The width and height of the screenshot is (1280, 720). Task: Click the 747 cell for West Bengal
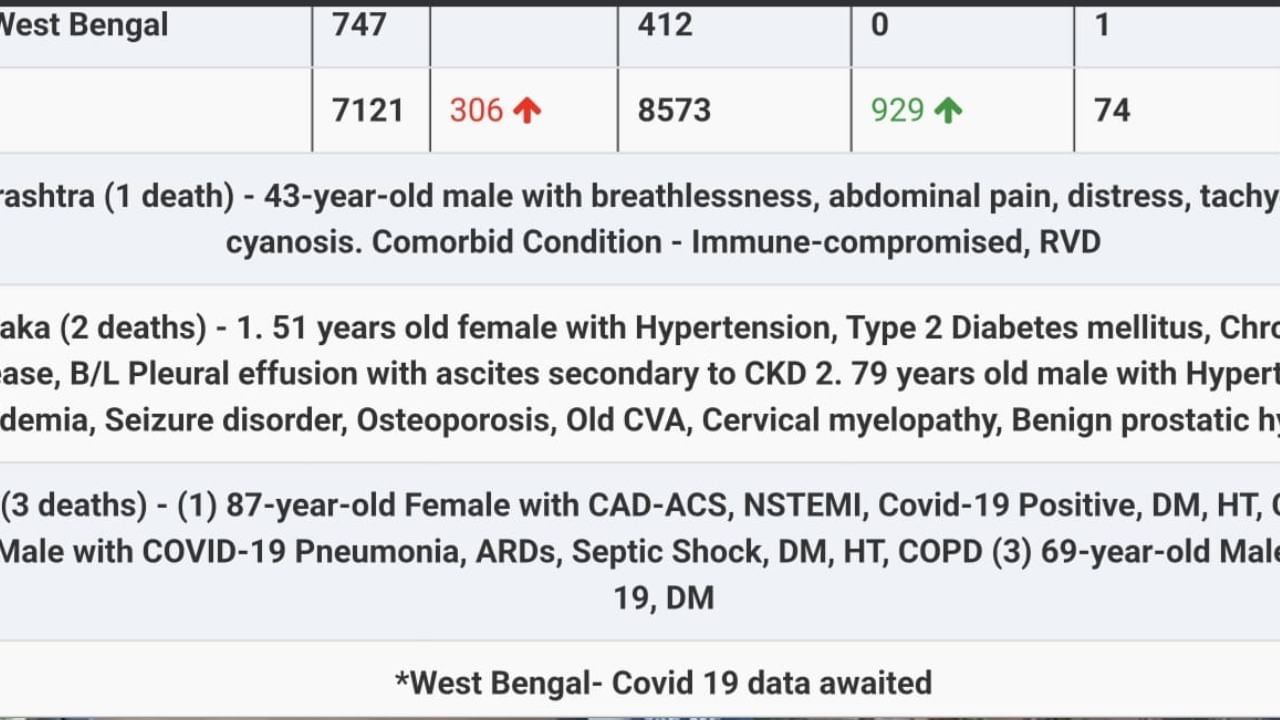tap(359, 25)
